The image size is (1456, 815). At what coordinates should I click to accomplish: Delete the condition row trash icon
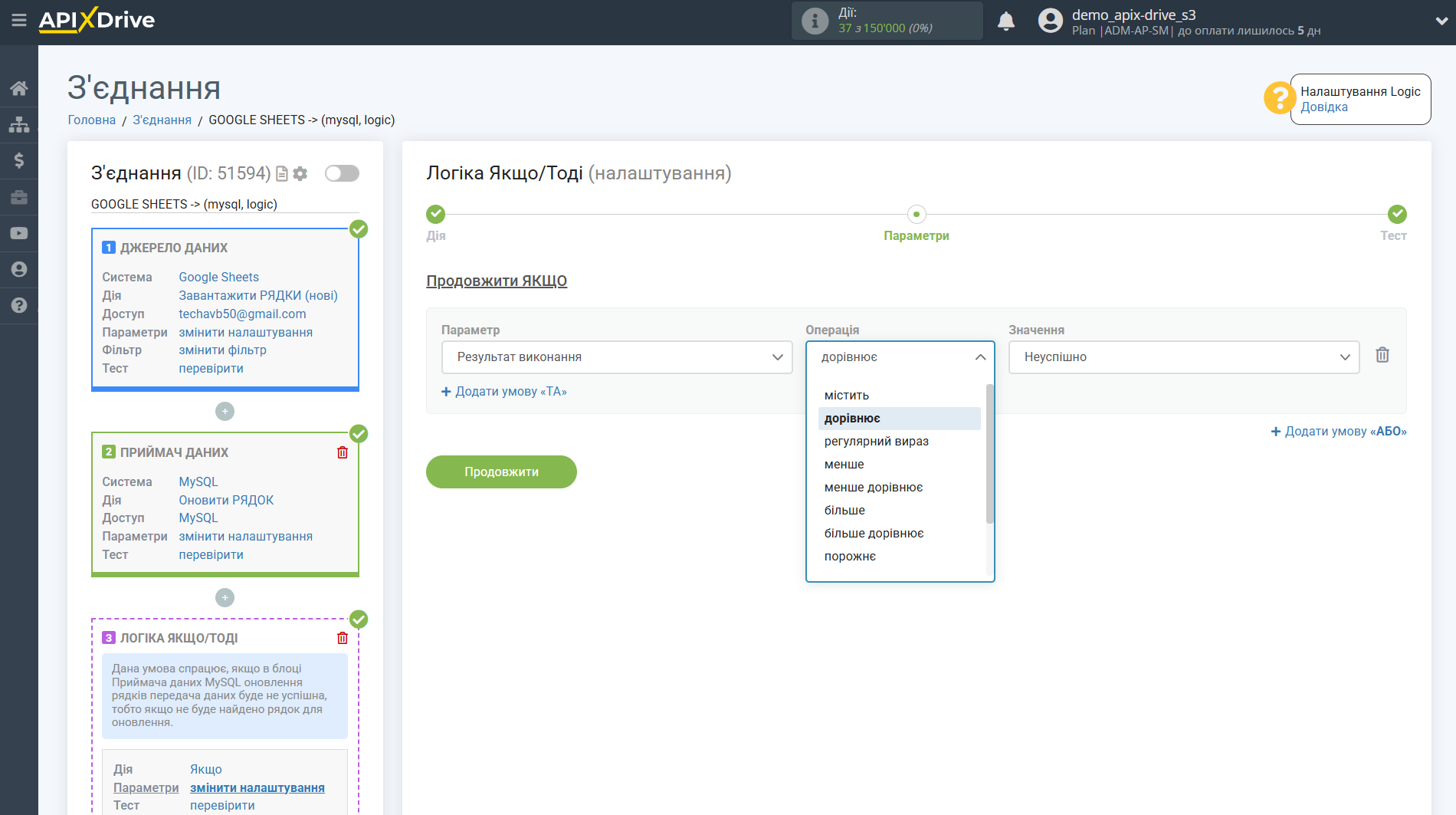point(1382,355)
